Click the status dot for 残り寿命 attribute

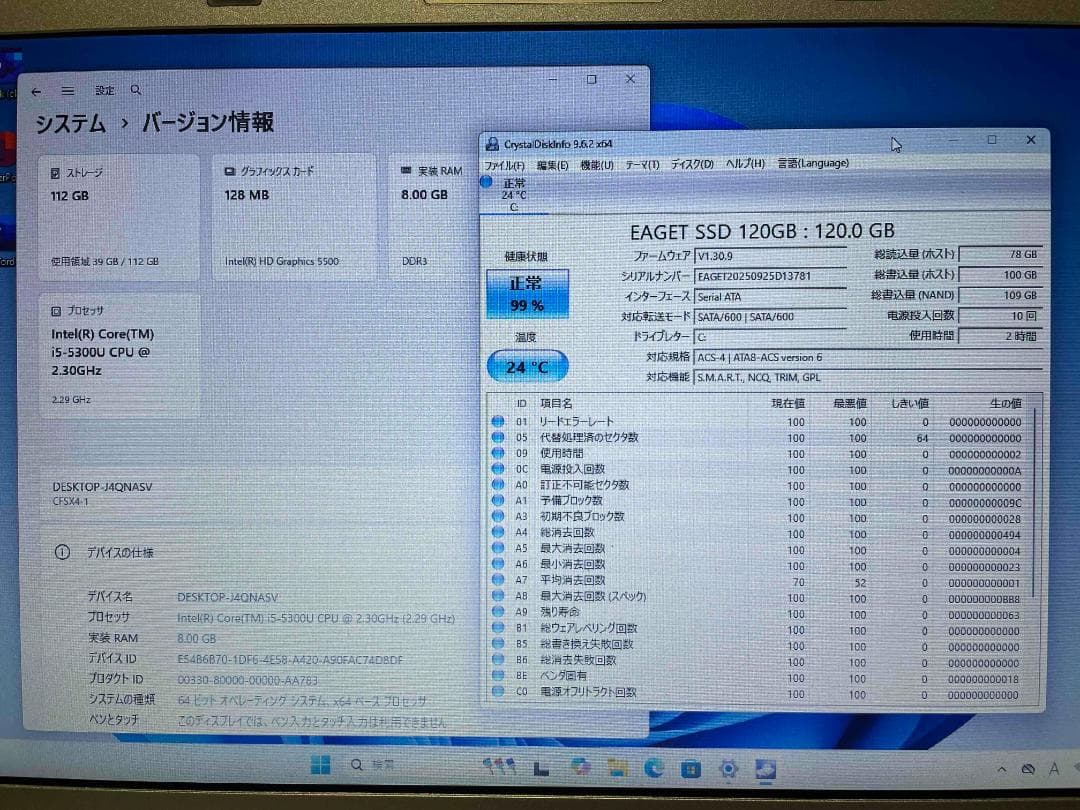click(x=497, y=610)
